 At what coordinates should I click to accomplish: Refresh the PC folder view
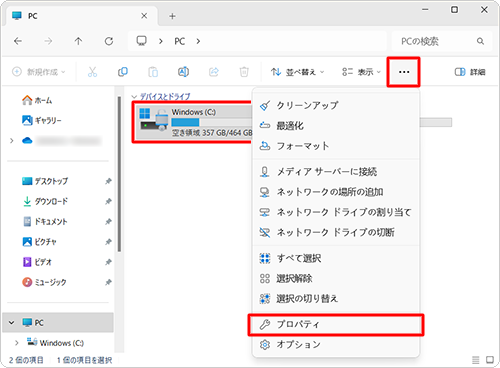(x=109, y=41)
